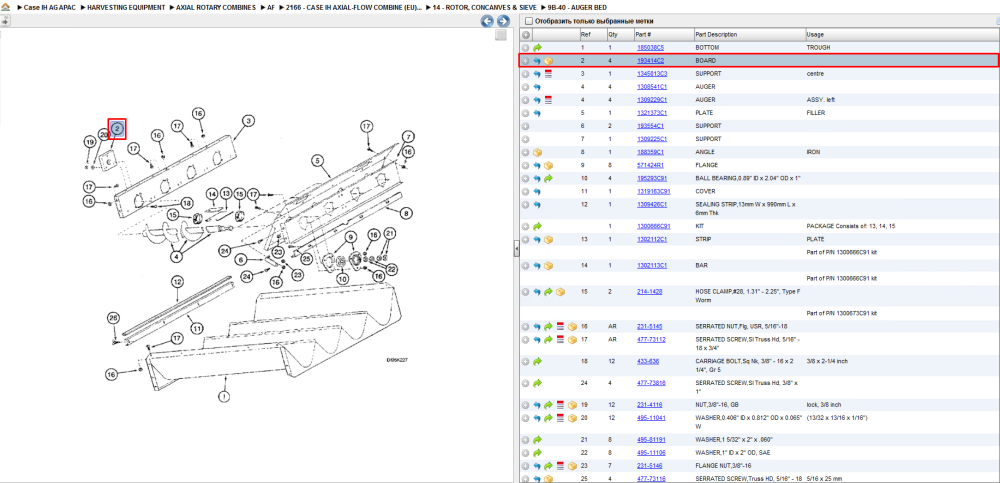Open '2166 - CASE IH AXIAL-FLOW COMBINE' breadcrumb
1000x483 pixels.
tap(354, 7)
